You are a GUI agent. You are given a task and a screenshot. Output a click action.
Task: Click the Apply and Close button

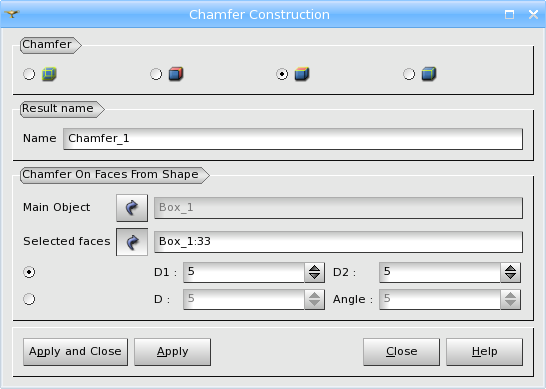(75, 352)
